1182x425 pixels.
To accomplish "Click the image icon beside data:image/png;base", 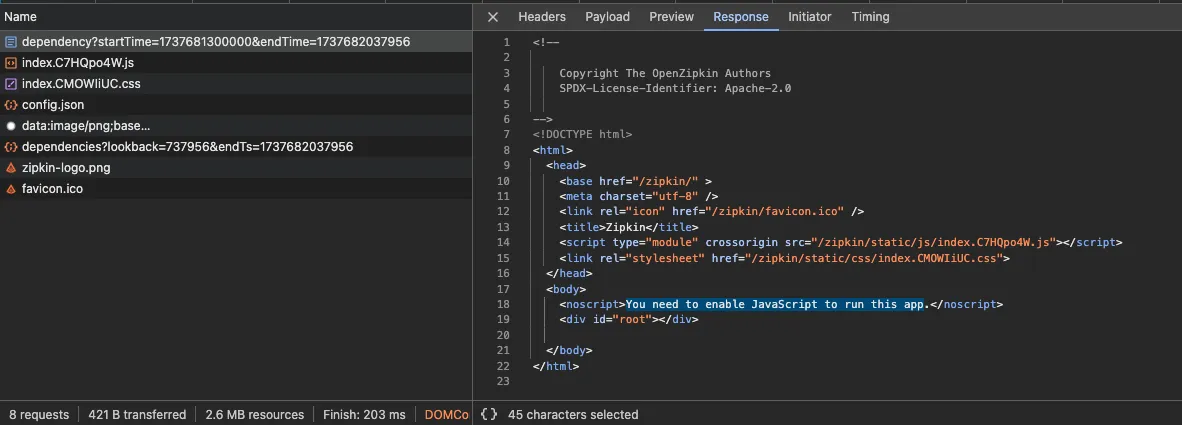I will pyautogui.click(x=11, y=126).
